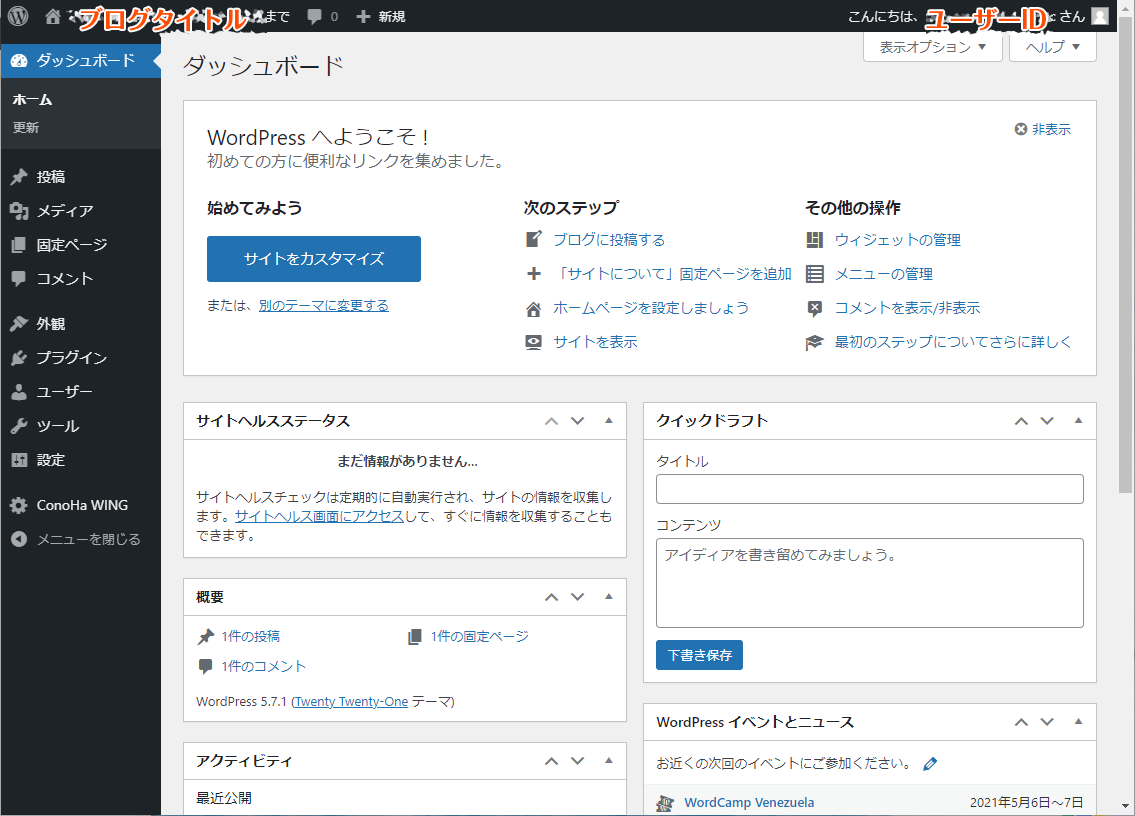Move クイックドラフト panel down
This screenshot has width=1135, height=816.
pos(1047,421)
